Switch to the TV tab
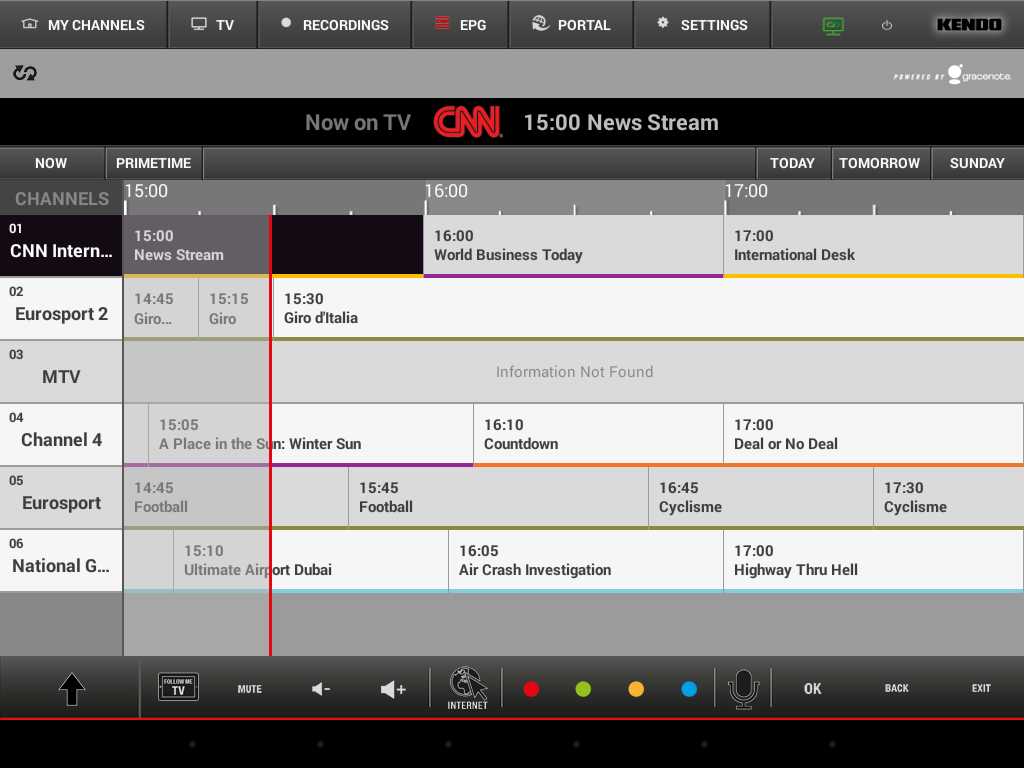 pos(213,25)
